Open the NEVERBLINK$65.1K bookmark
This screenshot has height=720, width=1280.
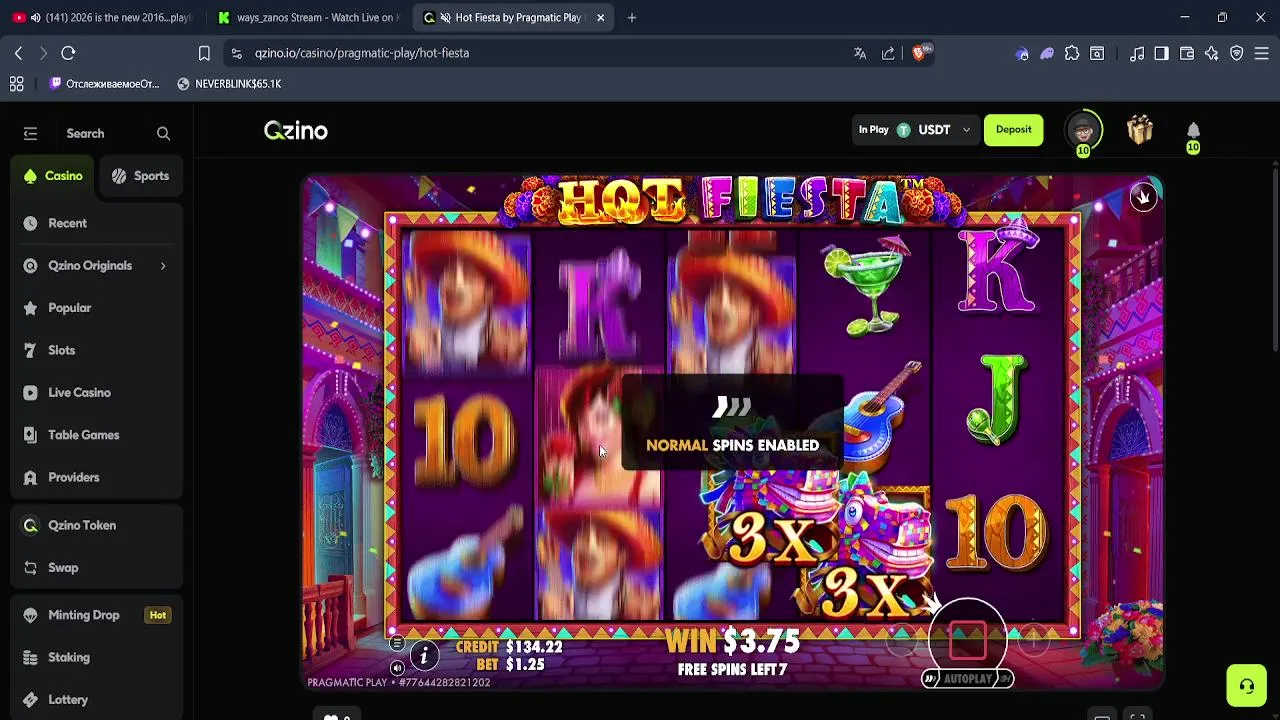(229, 84)
